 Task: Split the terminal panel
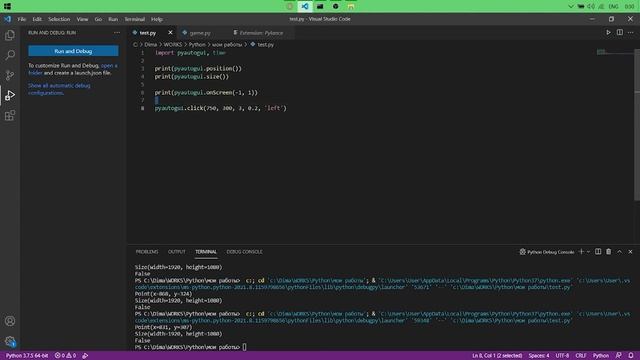[x=598, y=252]
